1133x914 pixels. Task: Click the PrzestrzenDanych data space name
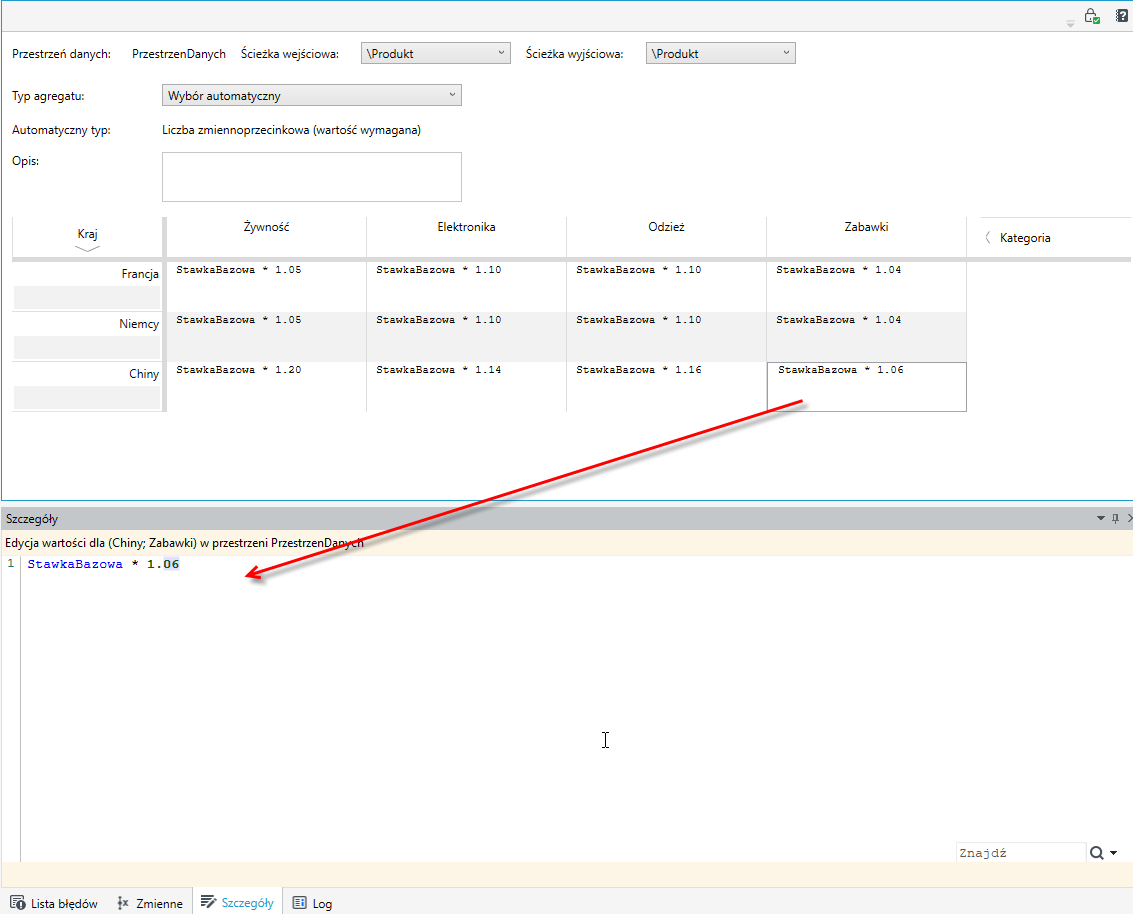click(x=179, y=53)
